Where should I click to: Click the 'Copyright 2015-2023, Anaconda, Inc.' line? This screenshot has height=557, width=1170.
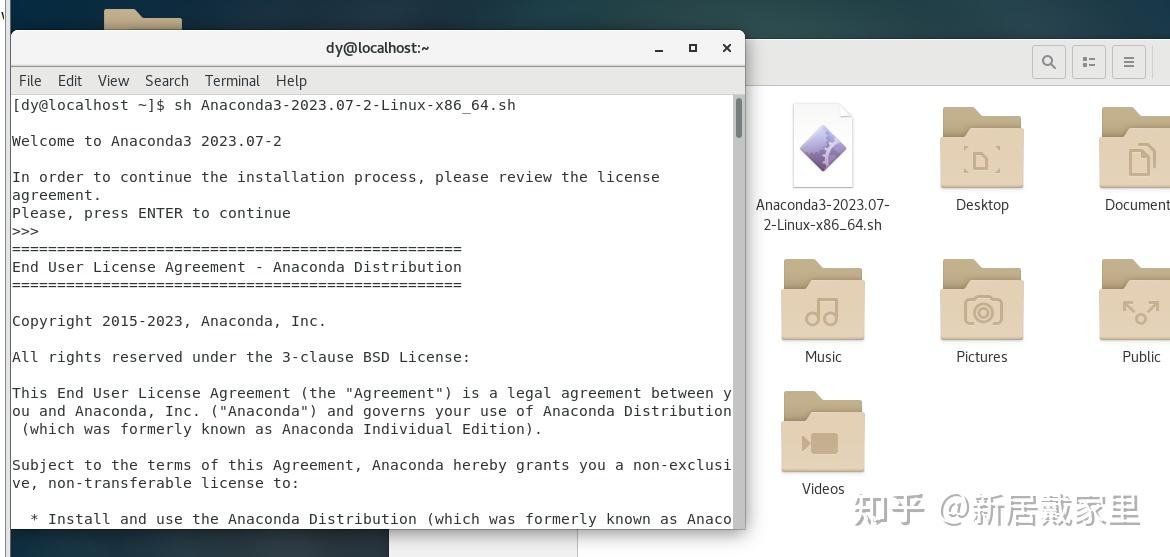click(x=169, y=321)
